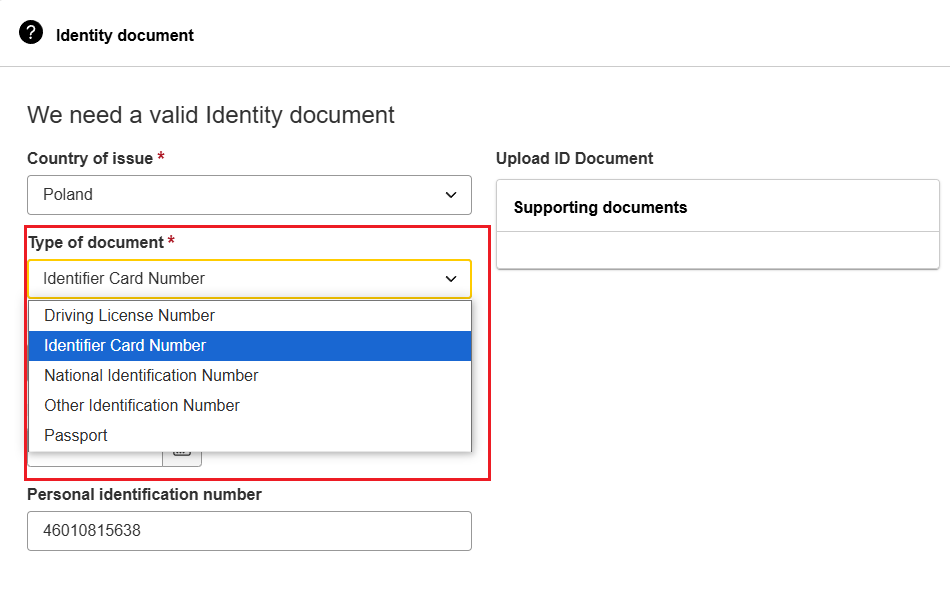Click the Upload ID Document label
The image size is (950, 595).
(x=574, y=158)
